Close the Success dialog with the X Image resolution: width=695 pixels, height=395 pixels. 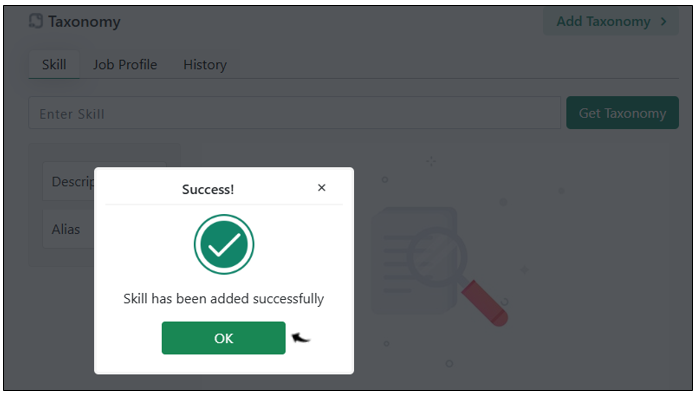[x=322, y=188]
